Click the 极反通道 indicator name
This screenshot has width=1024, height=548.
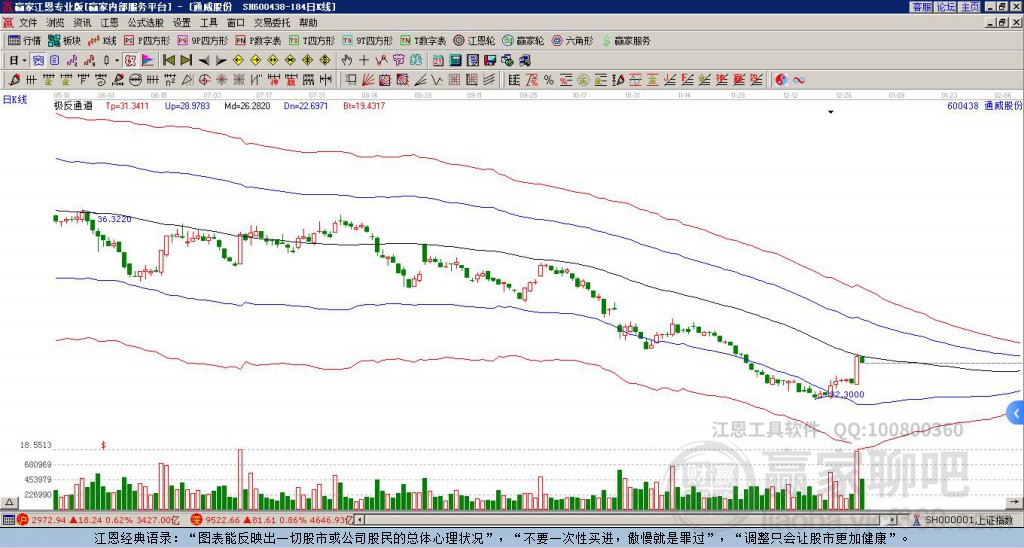click(73, 105)
